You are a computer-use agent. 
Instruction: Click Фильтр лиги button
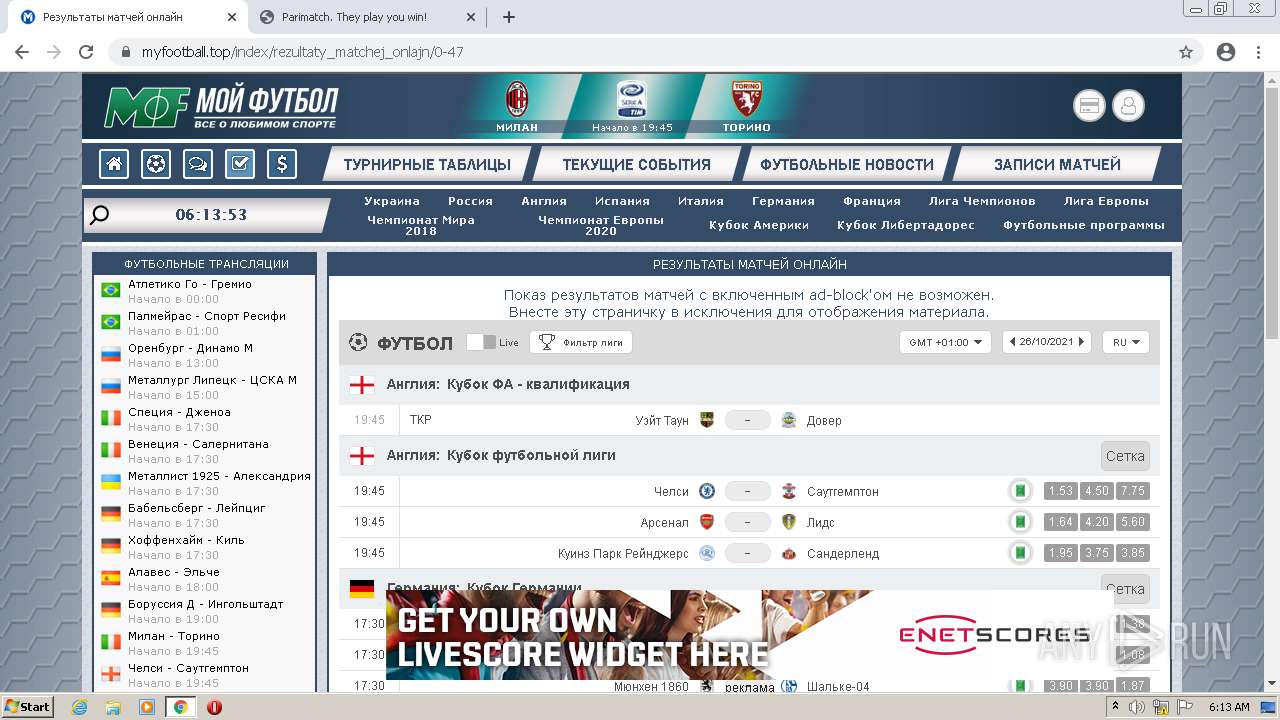(581, 342)
